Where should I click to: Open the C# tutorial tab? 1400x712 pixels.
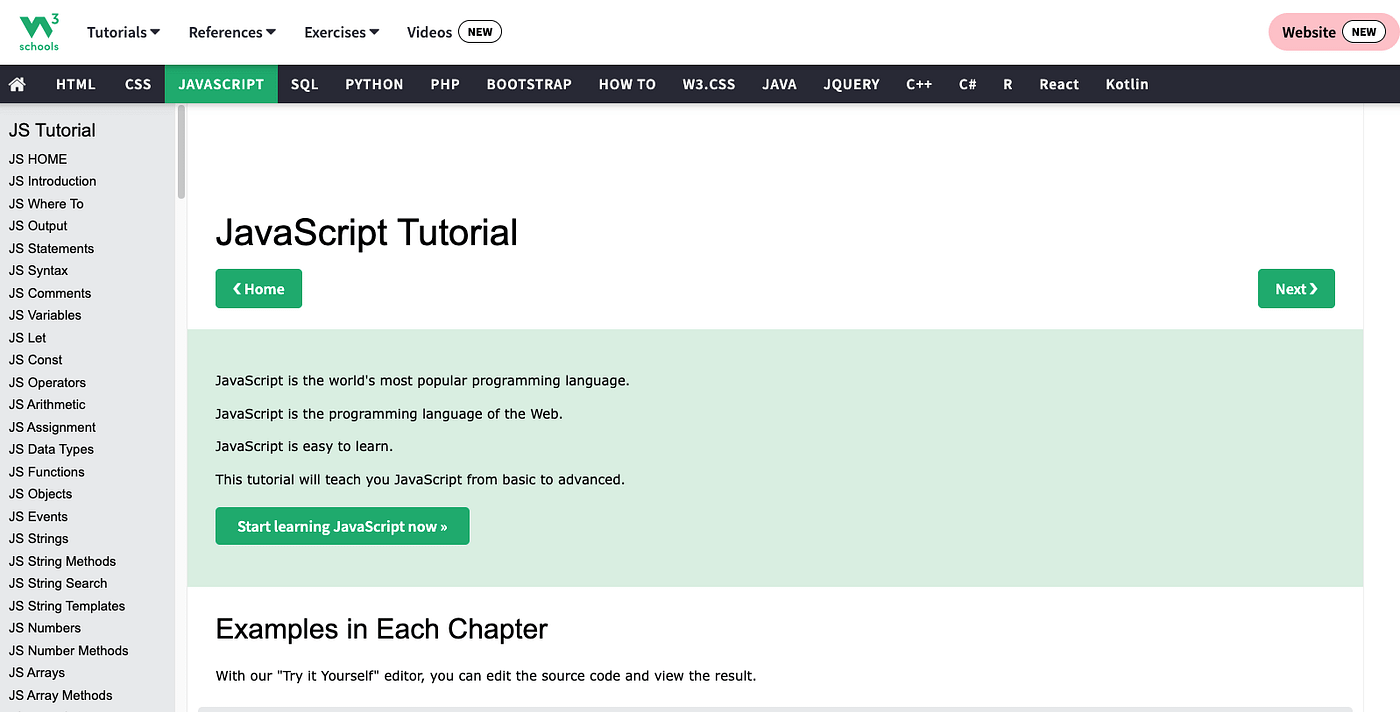(967, 84)
